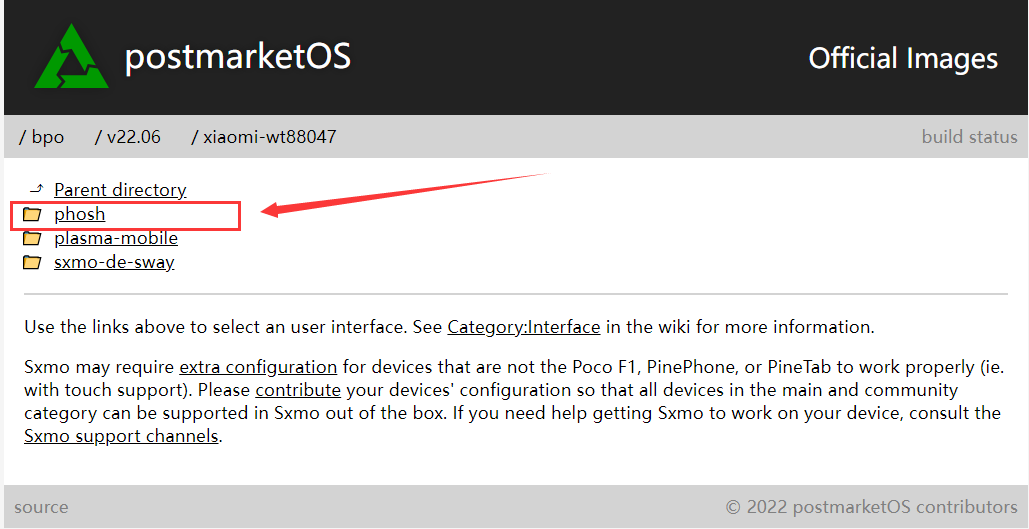Open the build status link
The image size is (1029, 529).
(969, 137)
